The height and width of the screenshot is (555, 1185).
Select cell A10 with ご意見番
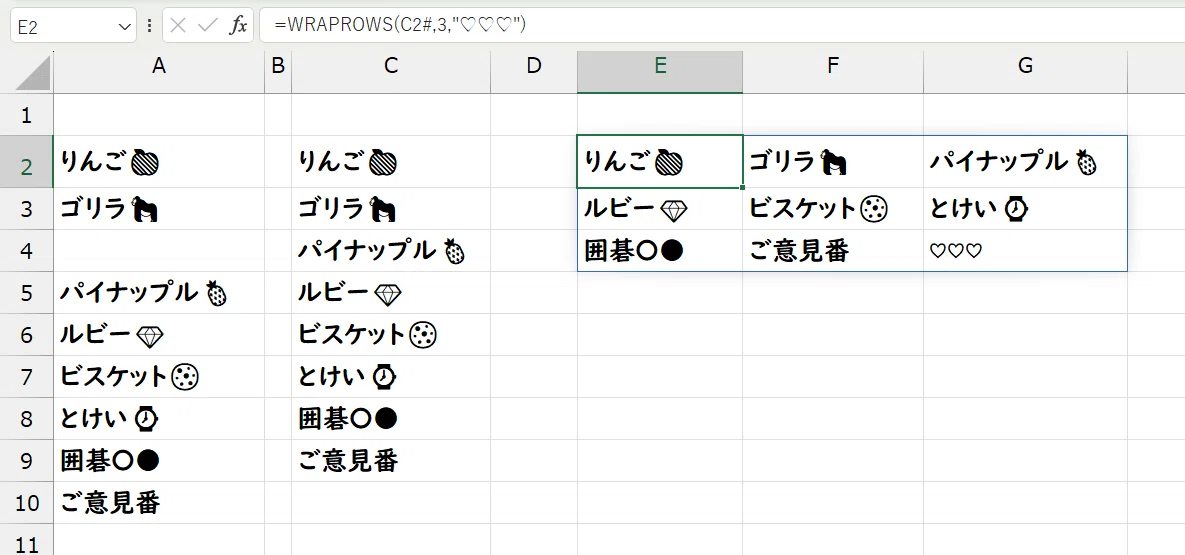coord(159,502)
